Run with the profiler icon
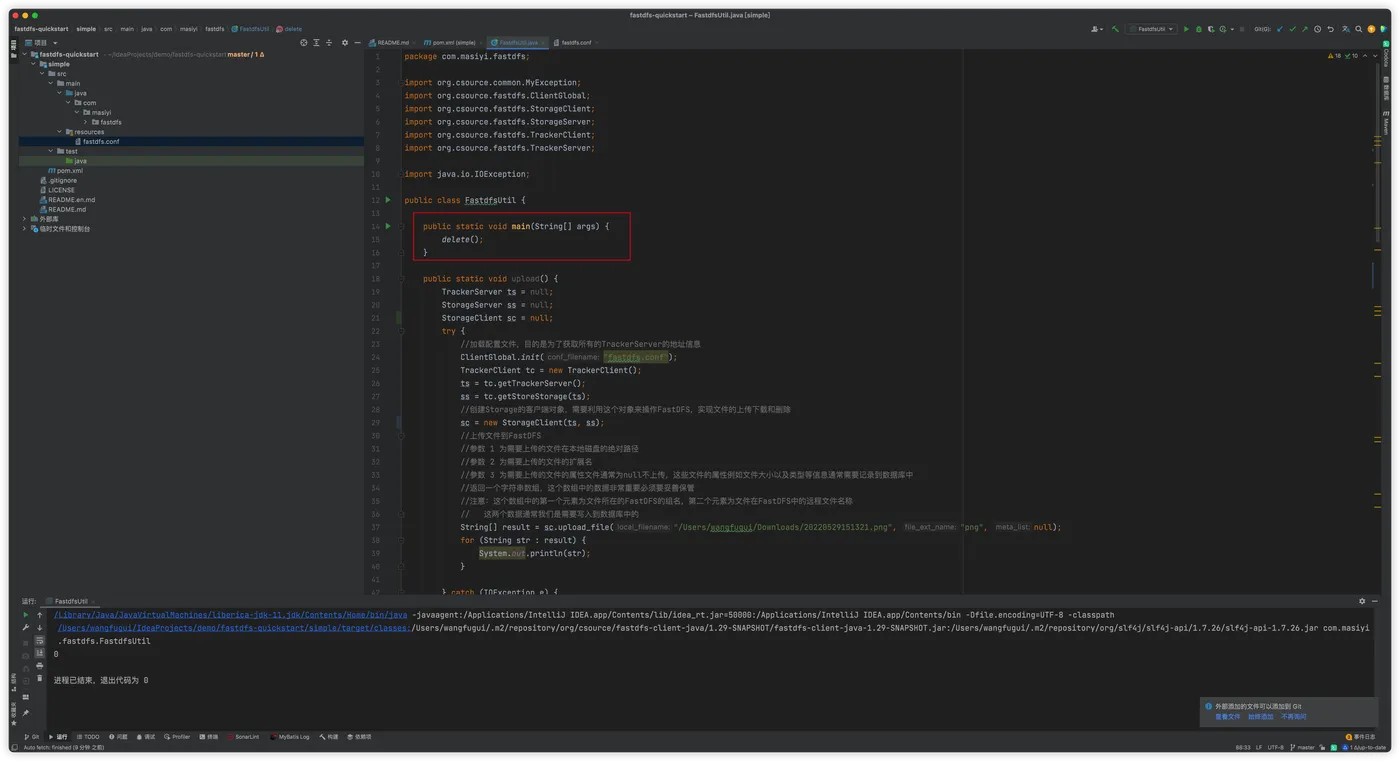This screenshot has width=1400, height=761. pos(1223,29)
